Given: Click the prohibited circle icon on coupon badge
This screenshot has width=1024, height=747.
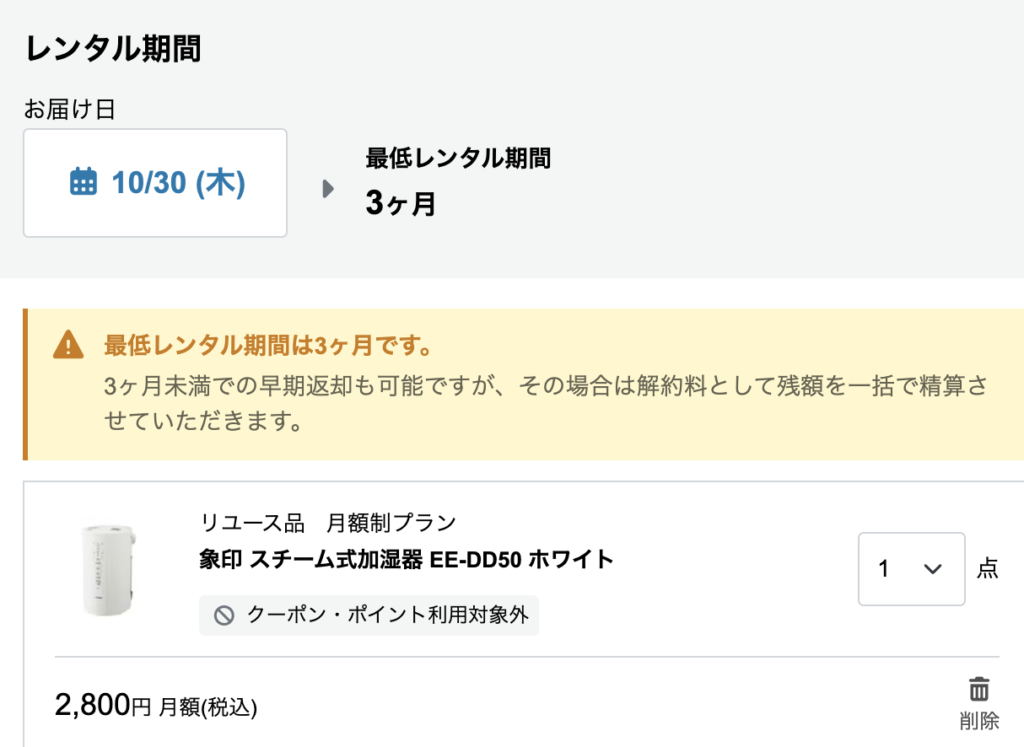Looking at the screenshot, I should point(224,615).
